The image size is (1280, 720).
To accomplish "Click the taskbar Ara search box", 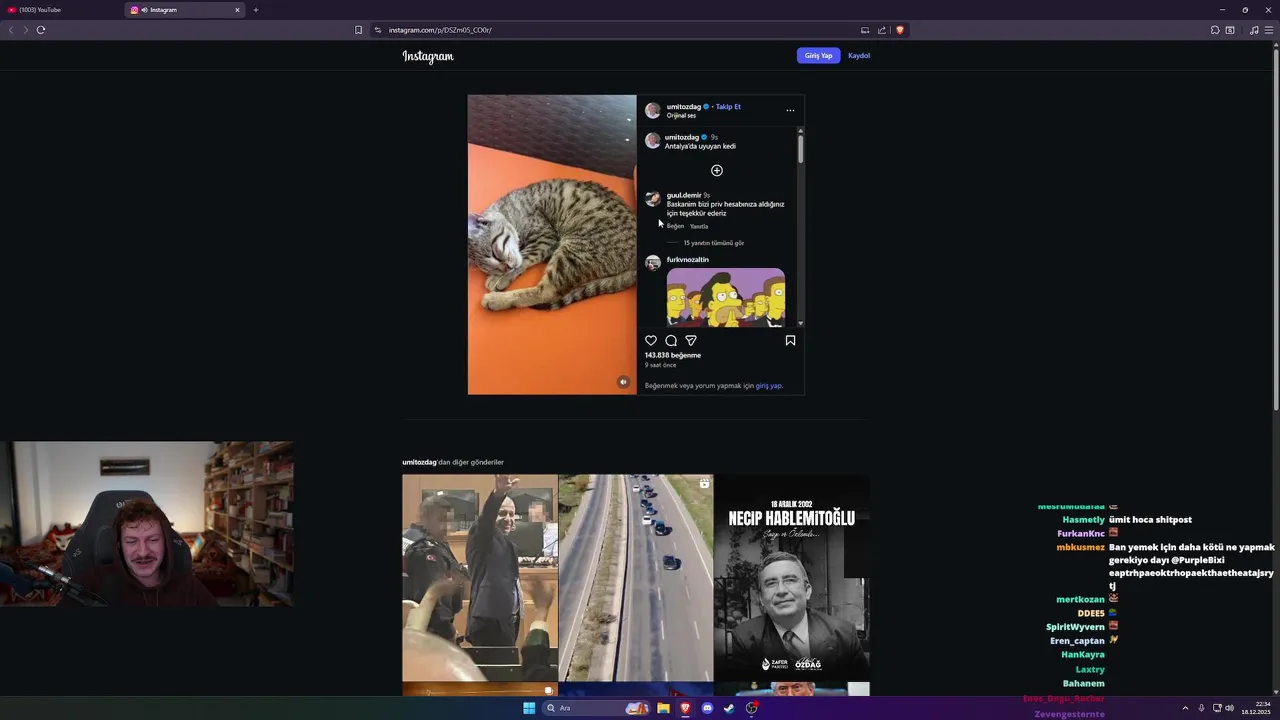I will [x=597, y=708].
